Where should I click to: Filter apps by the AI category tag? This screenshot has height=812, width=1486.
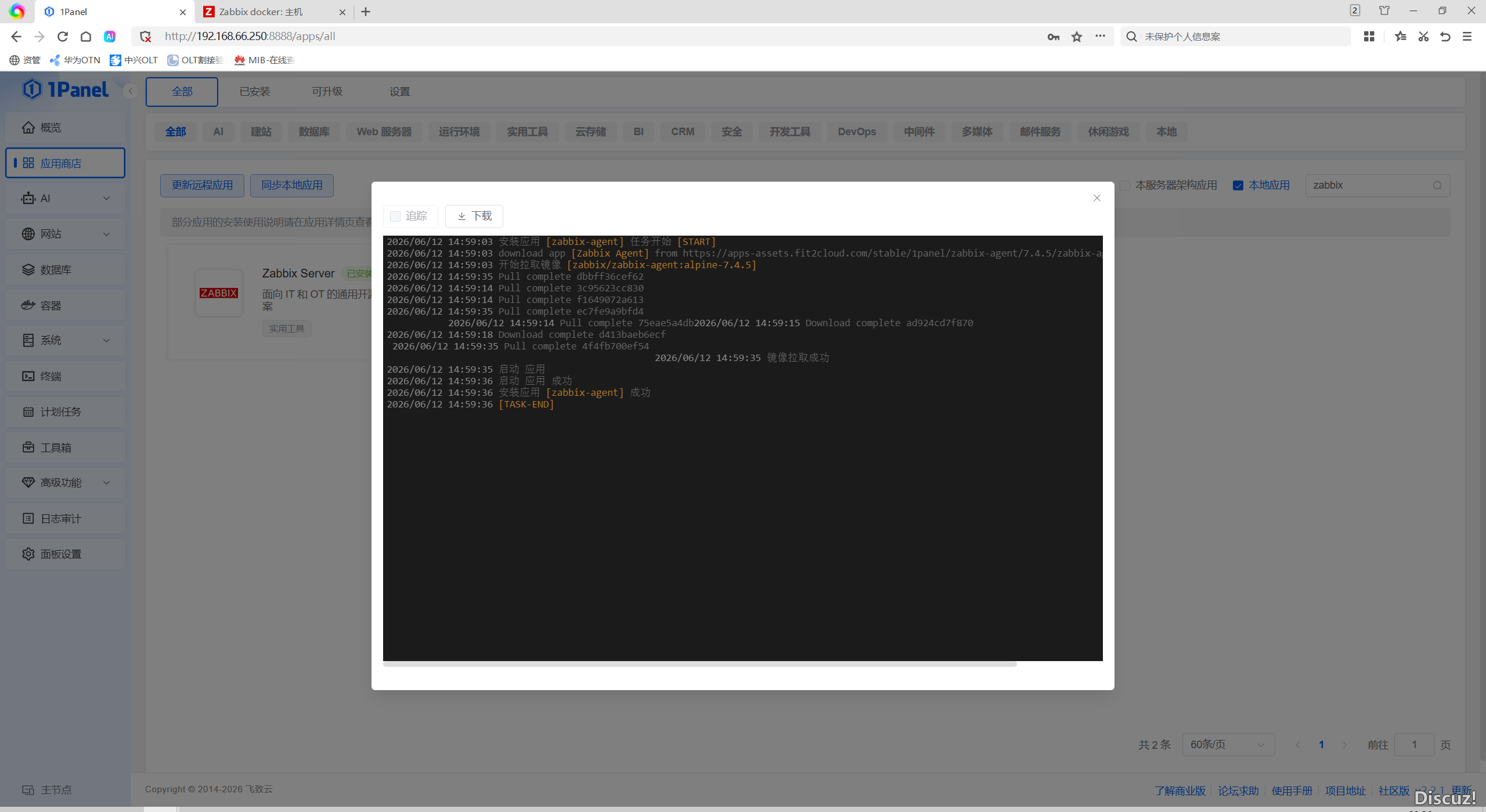click(x=218, y=132)
